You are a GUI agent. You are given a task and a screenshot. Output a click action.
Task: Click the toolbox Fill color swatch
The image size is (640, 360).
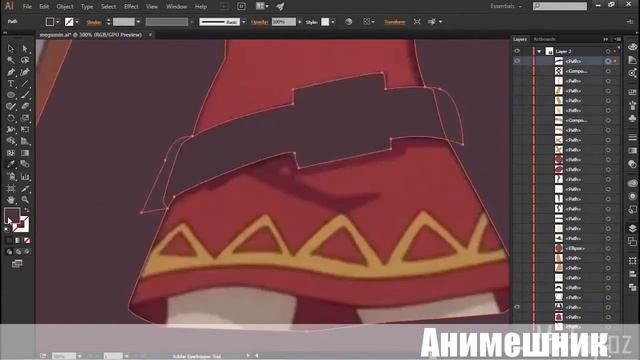(x=12, y=215)
